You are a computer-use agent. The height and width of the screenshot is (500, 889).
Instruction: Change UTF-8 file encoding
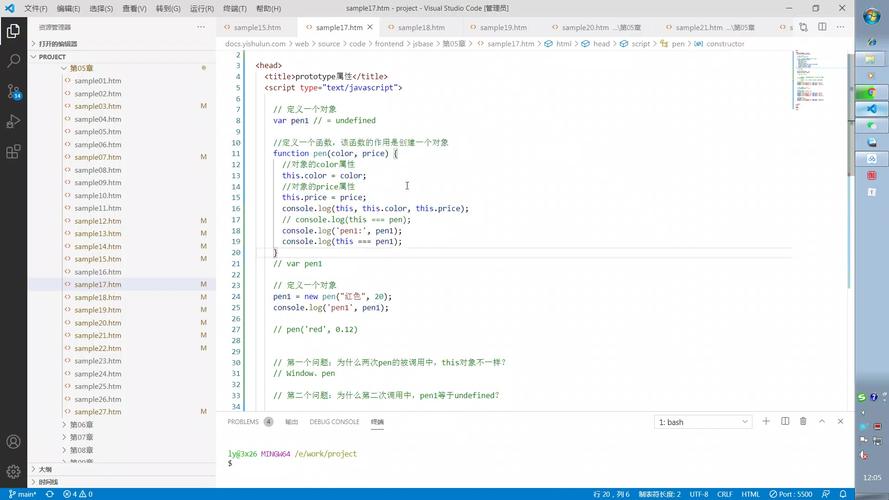[698, 494]
